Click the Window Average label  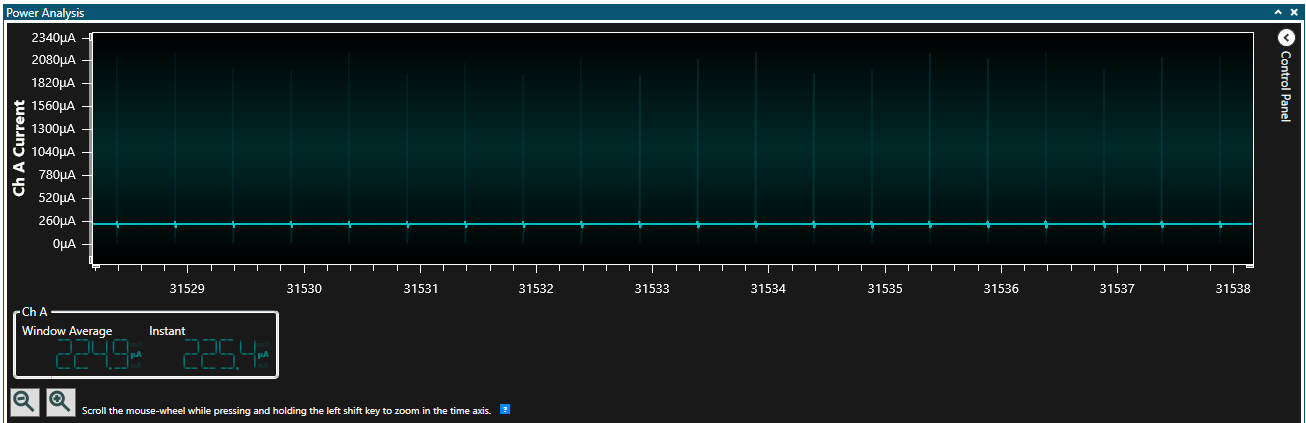click(67, 330)
